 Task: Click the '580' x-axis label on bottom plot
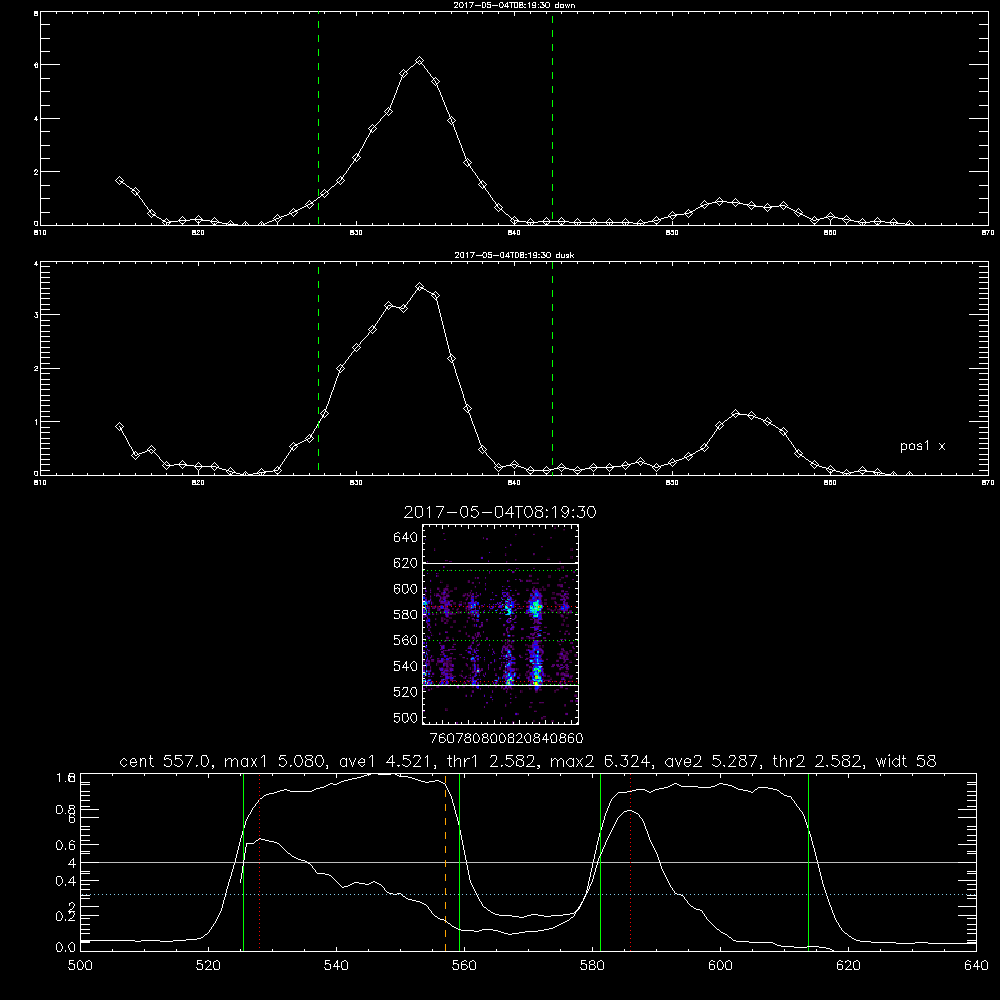point(592,966)
